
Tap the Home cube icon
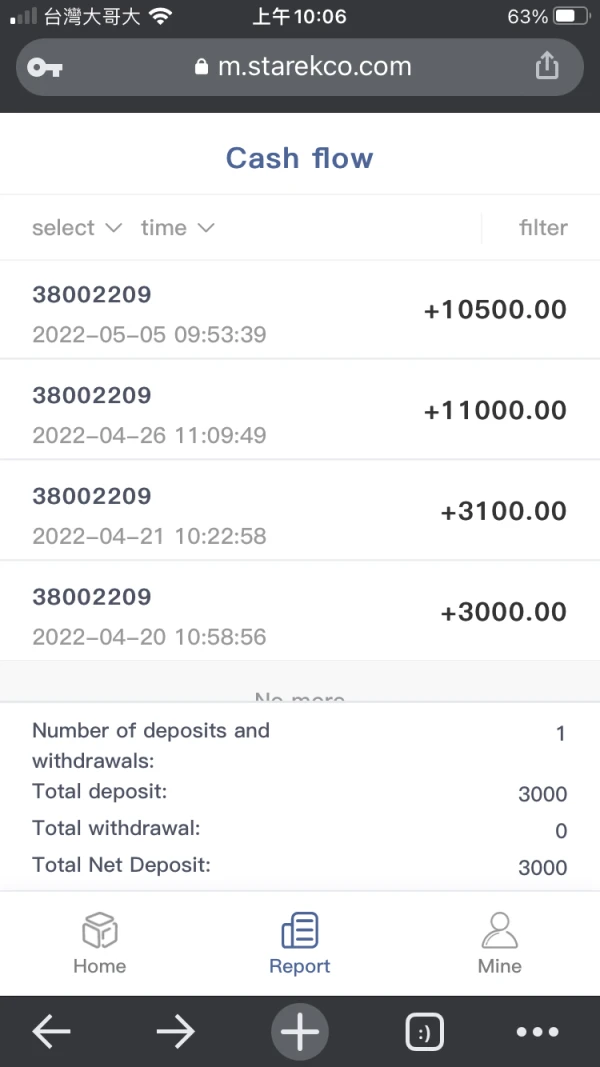tap(99, 930)
